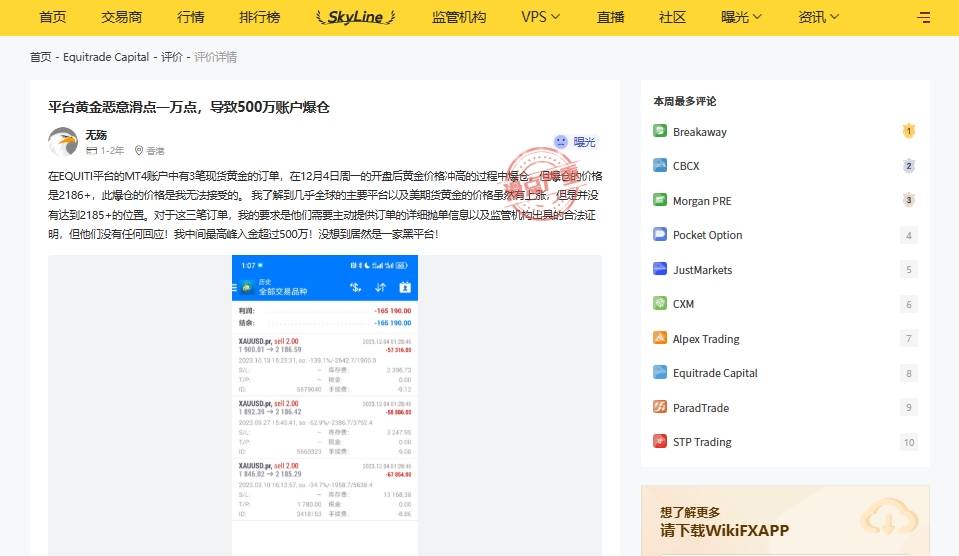Open the ParadTrade broker link
This screenshot has height=556, width=959.
coord(701,408)
